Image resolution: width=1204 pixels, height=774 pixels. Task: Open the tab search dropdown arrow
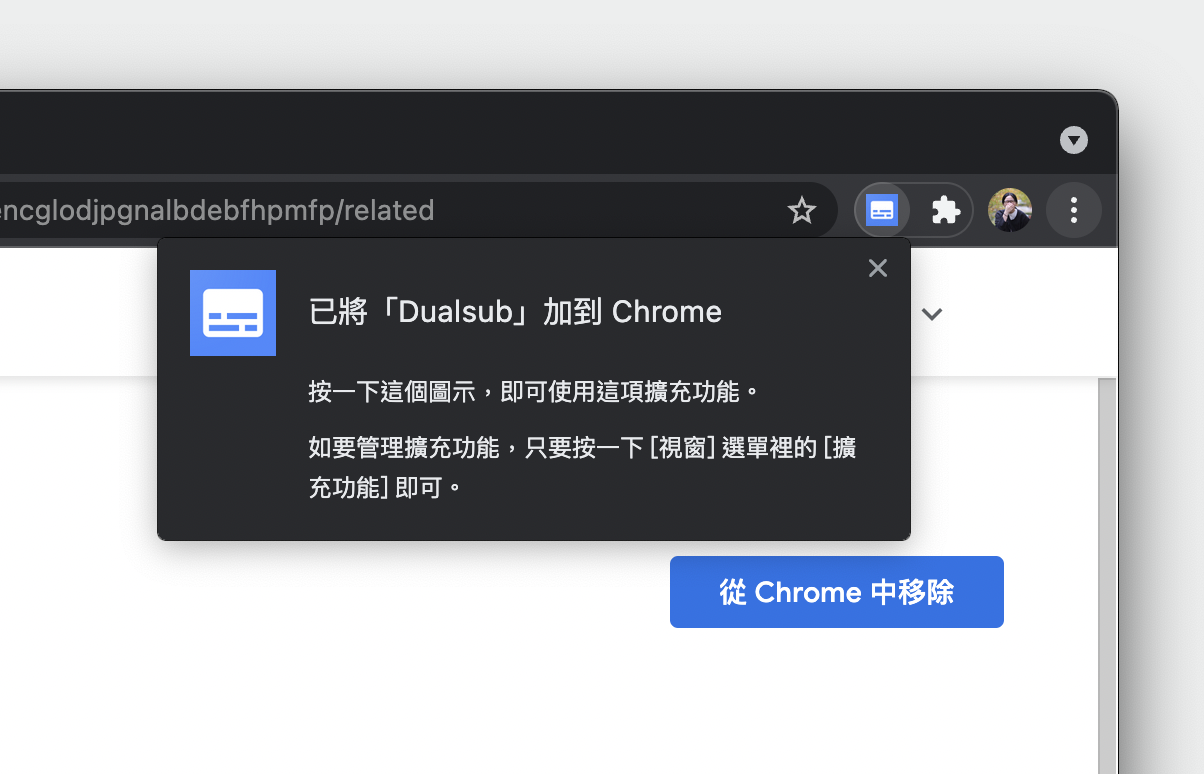tap(1074, 140)
